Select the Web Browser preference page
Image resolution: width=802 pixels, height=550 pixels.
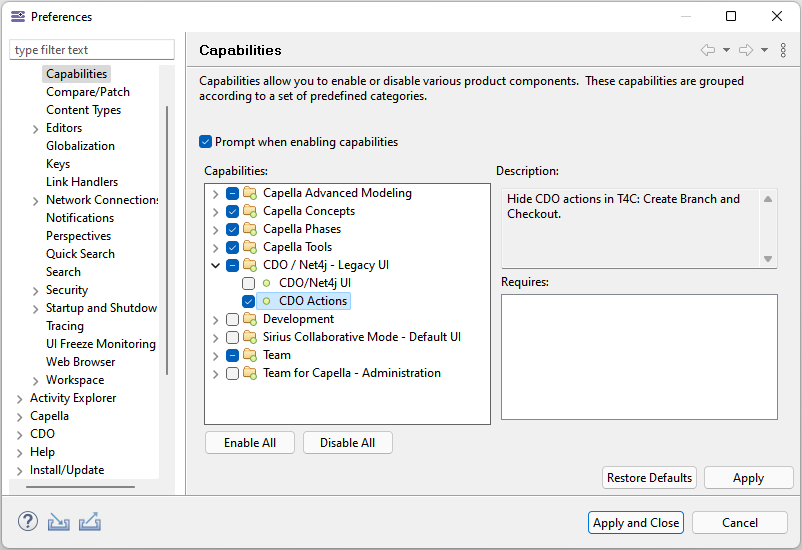(x=80, y=362)
